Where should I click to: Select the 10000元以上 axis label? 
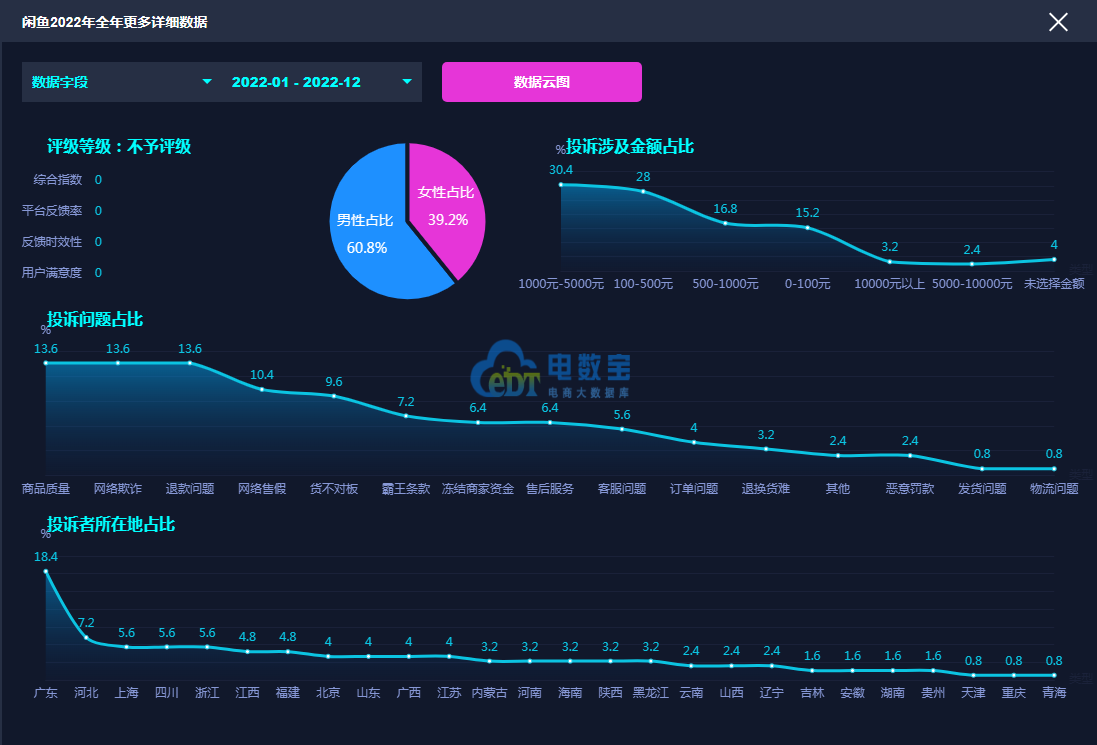coord(890,283)
